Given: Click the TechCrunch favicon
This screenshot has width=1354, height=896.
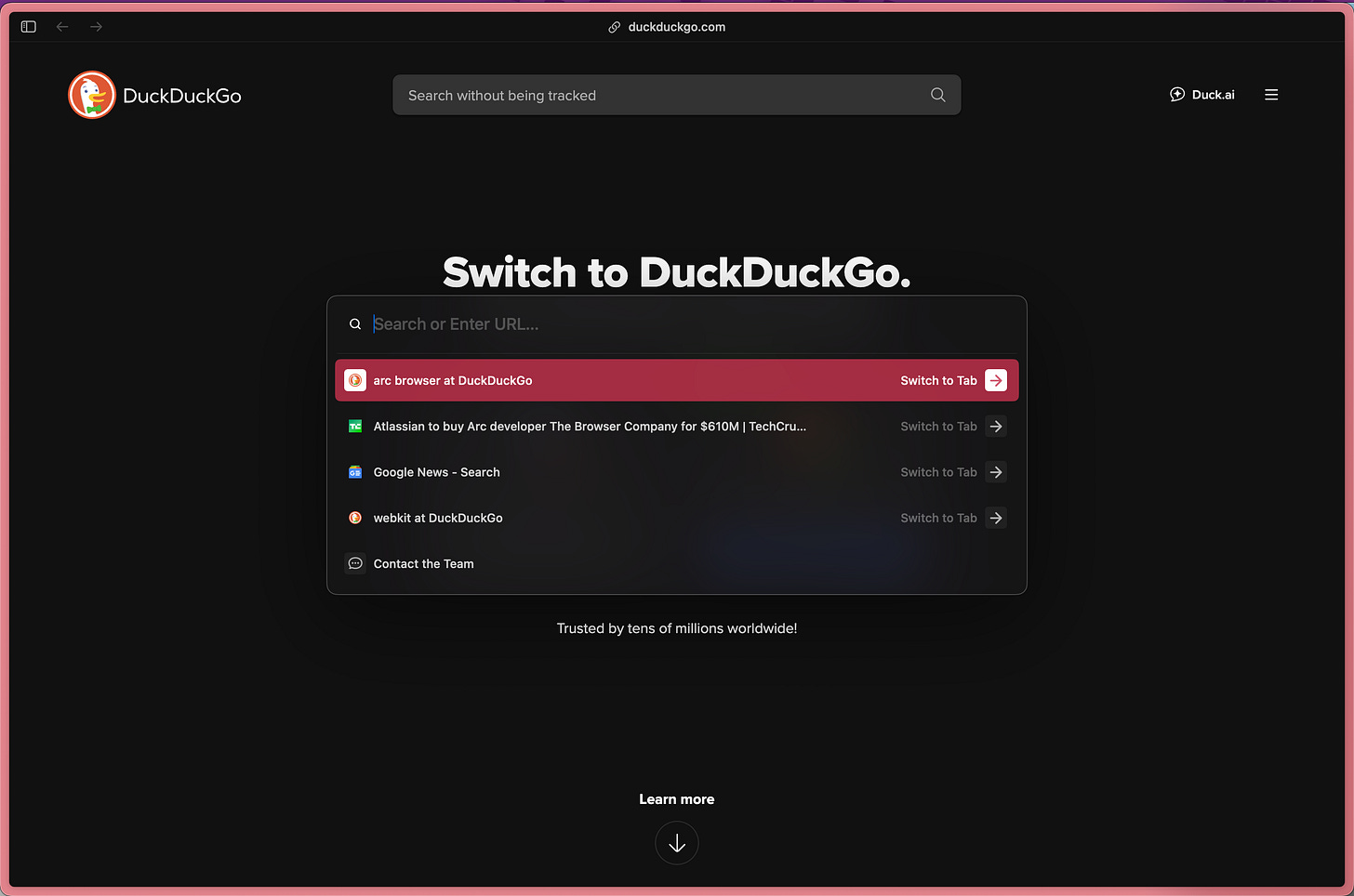Looking at the screenshot, I should tap(355, 427).
